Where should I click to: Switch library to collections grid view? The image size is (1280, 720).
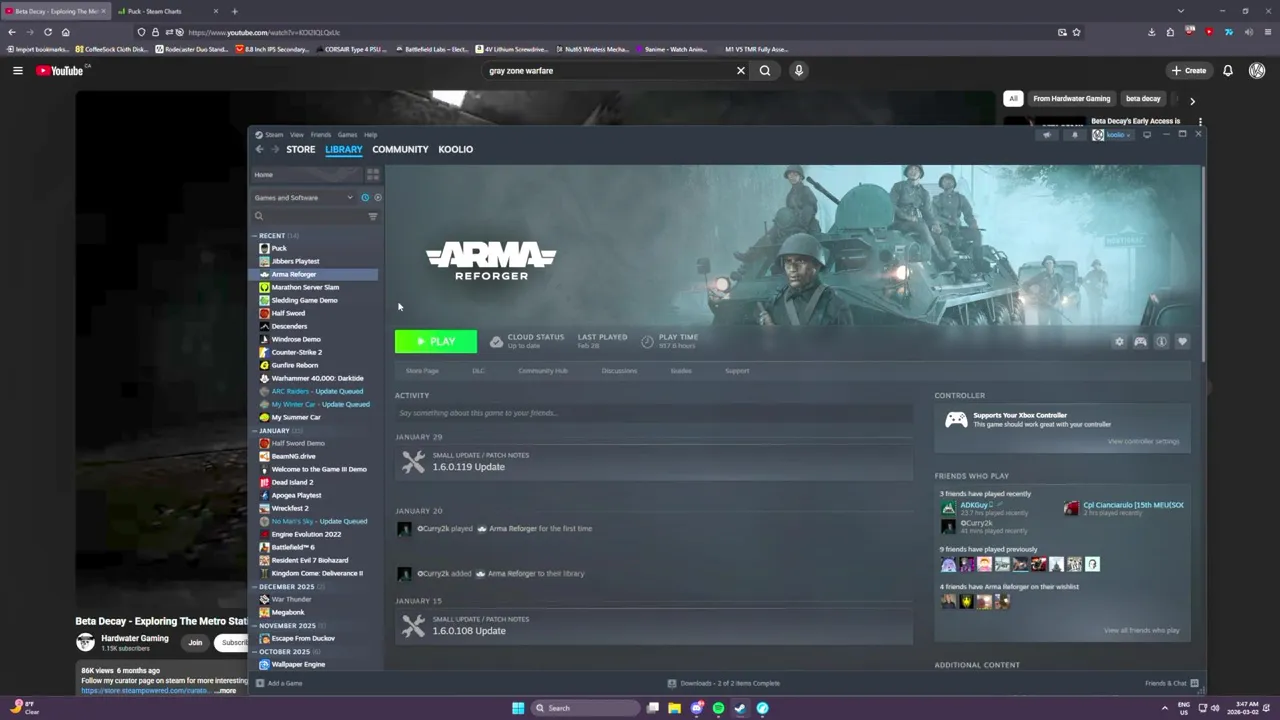pyautogui.click(x=373, y=174)
